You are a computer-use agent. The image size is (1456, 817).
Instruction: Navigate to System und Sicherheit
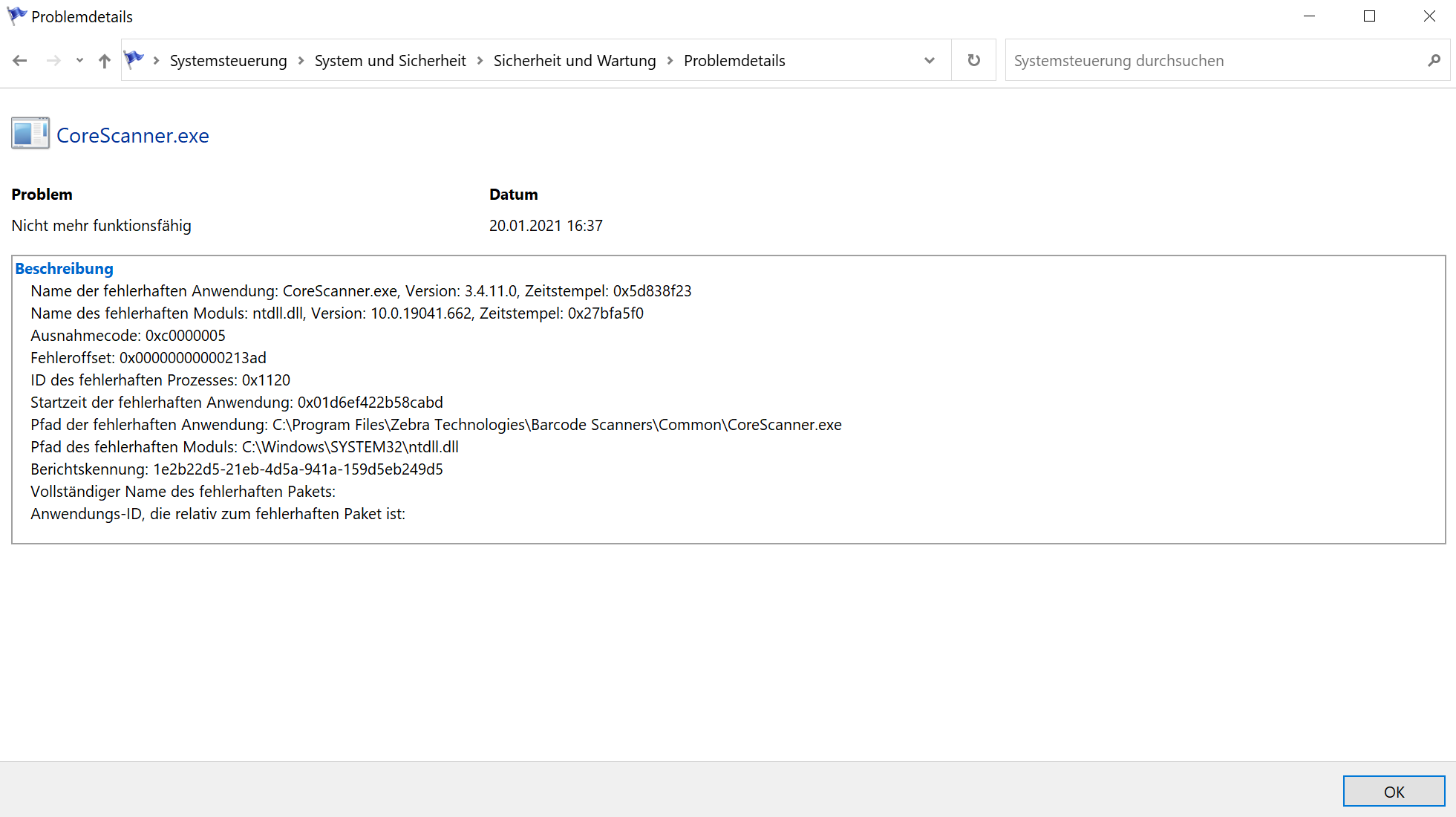click(390, 61)
